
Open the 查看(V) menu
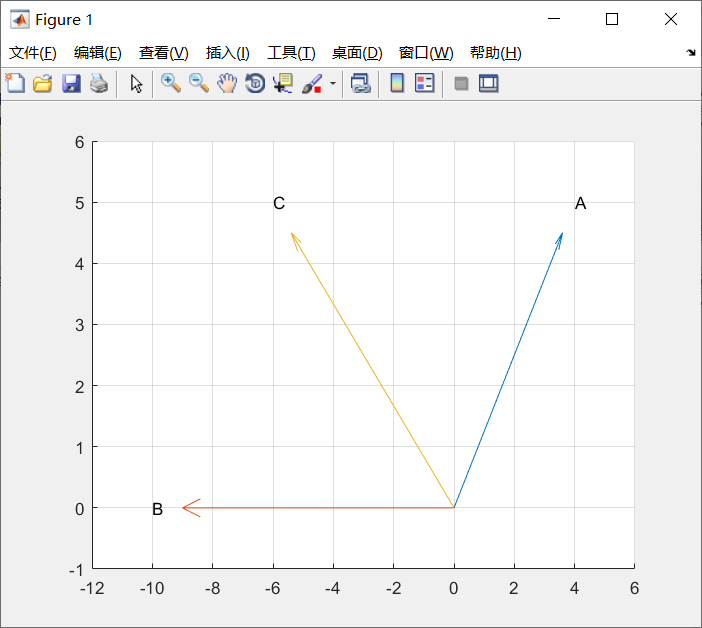(x=163, y=53)
